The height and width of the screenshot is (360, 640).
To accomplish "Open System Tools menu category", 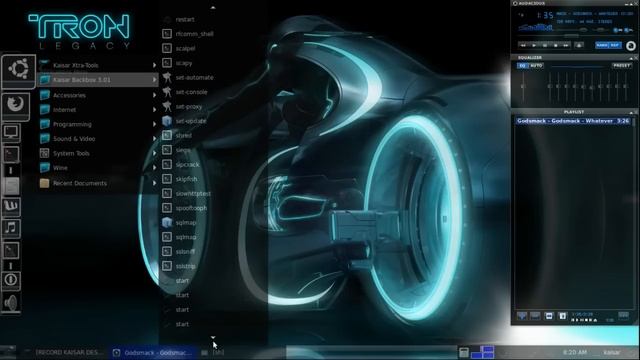I will [x=98, y=153].
